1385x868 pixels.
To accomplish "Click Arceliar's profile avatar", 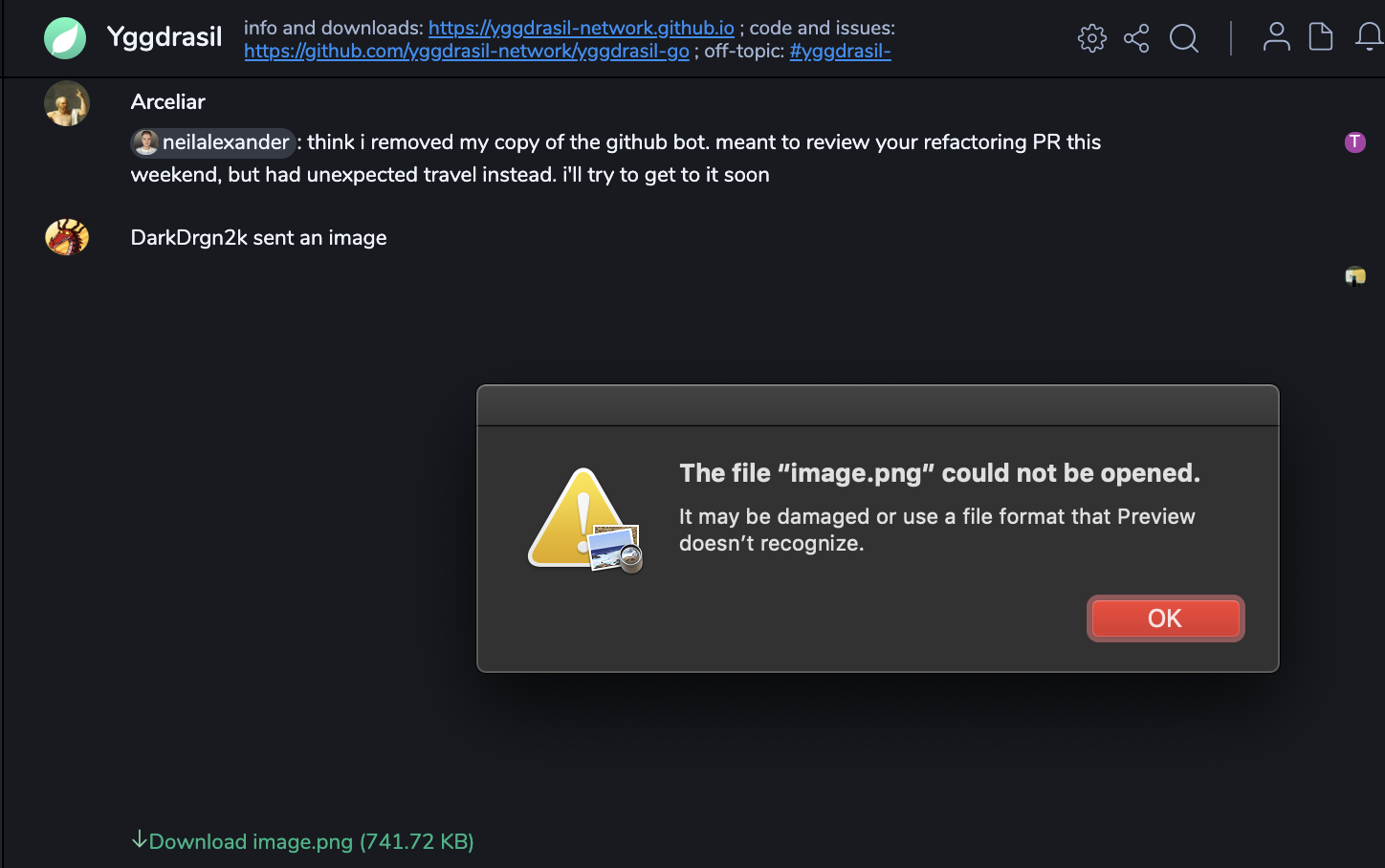I will [x=66, y=103].
